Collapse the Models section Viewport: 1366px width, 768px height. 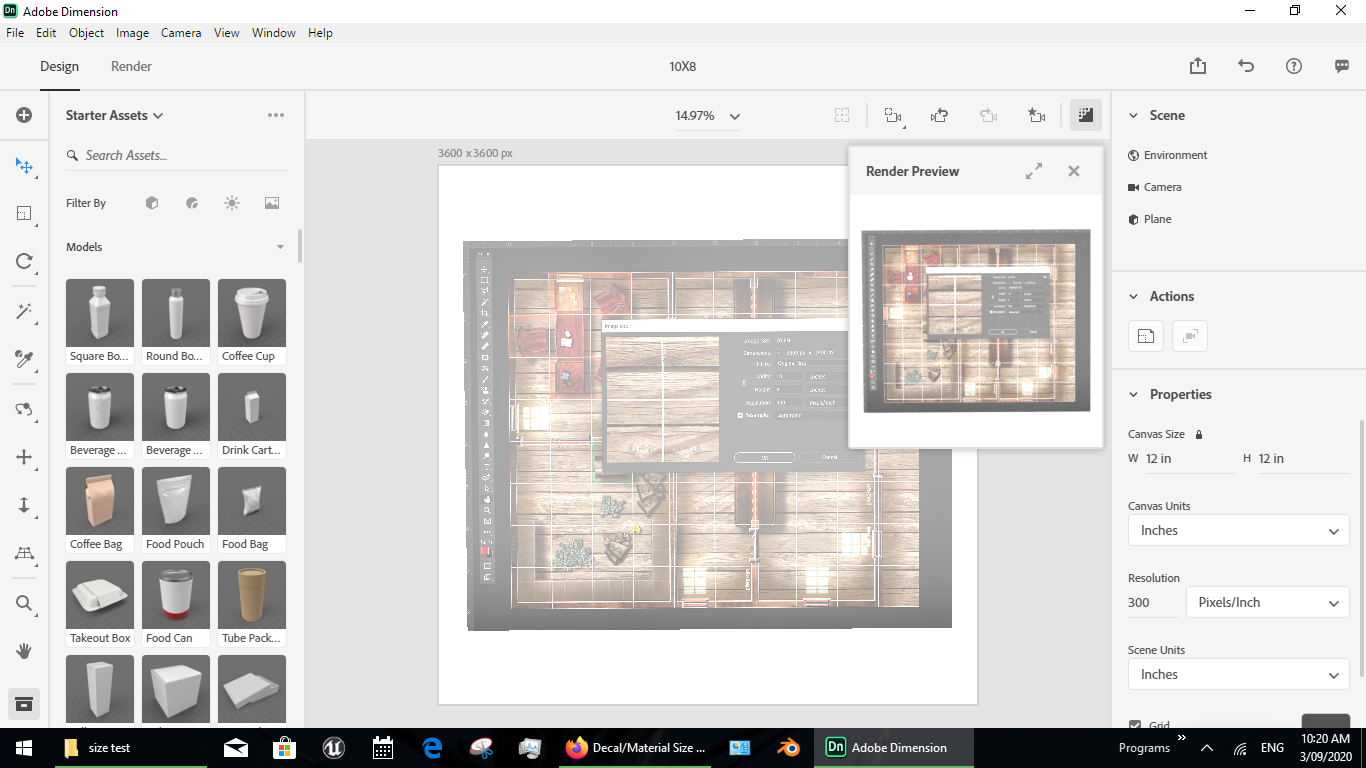[x=280, y=247]
